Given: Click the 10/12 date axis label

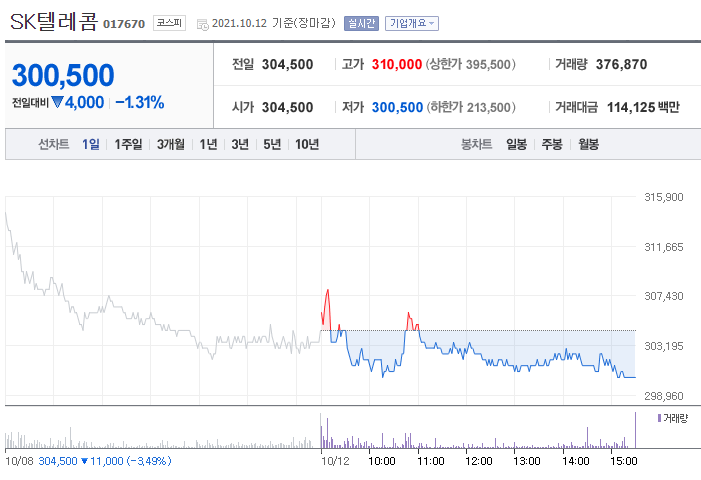Looking at the screenshot, I should point(335,461).
